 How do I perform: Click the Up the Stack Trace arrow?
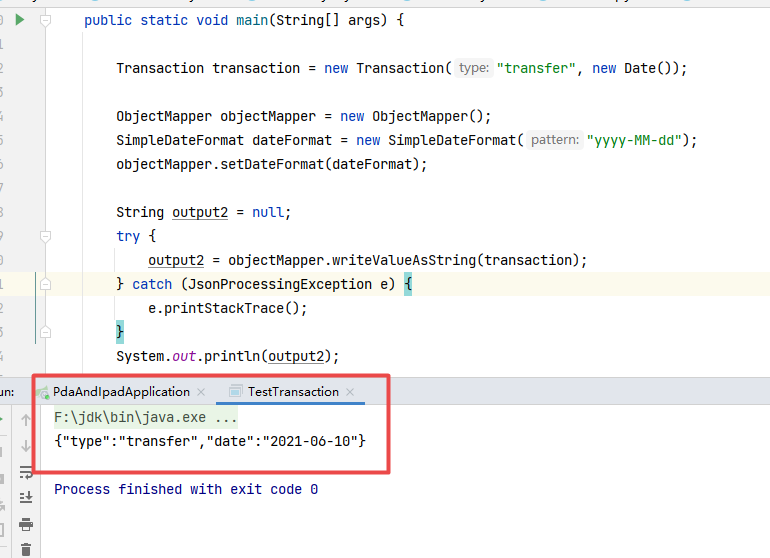(26, 420)
